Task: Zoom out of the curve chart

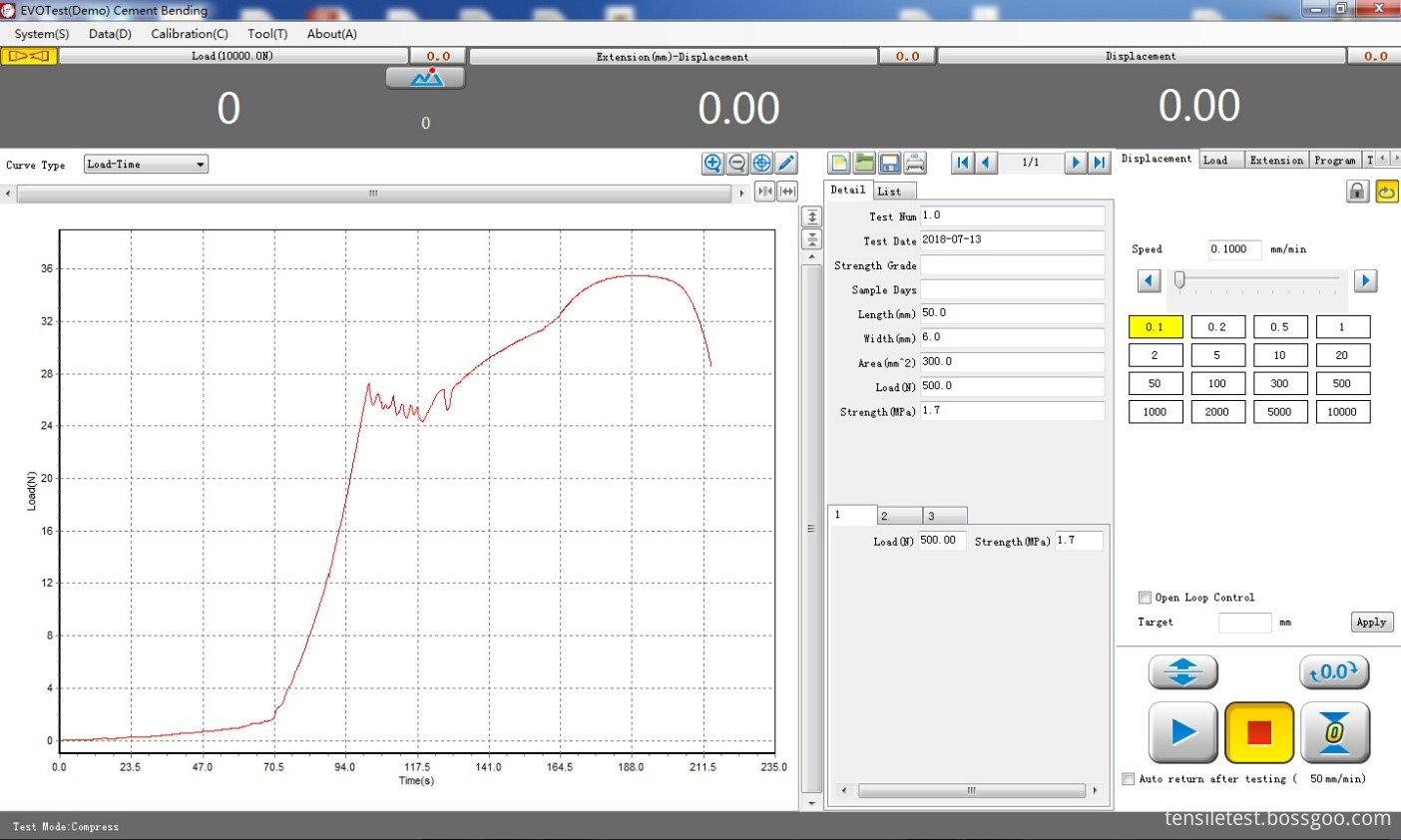Action: pos(737,164)
